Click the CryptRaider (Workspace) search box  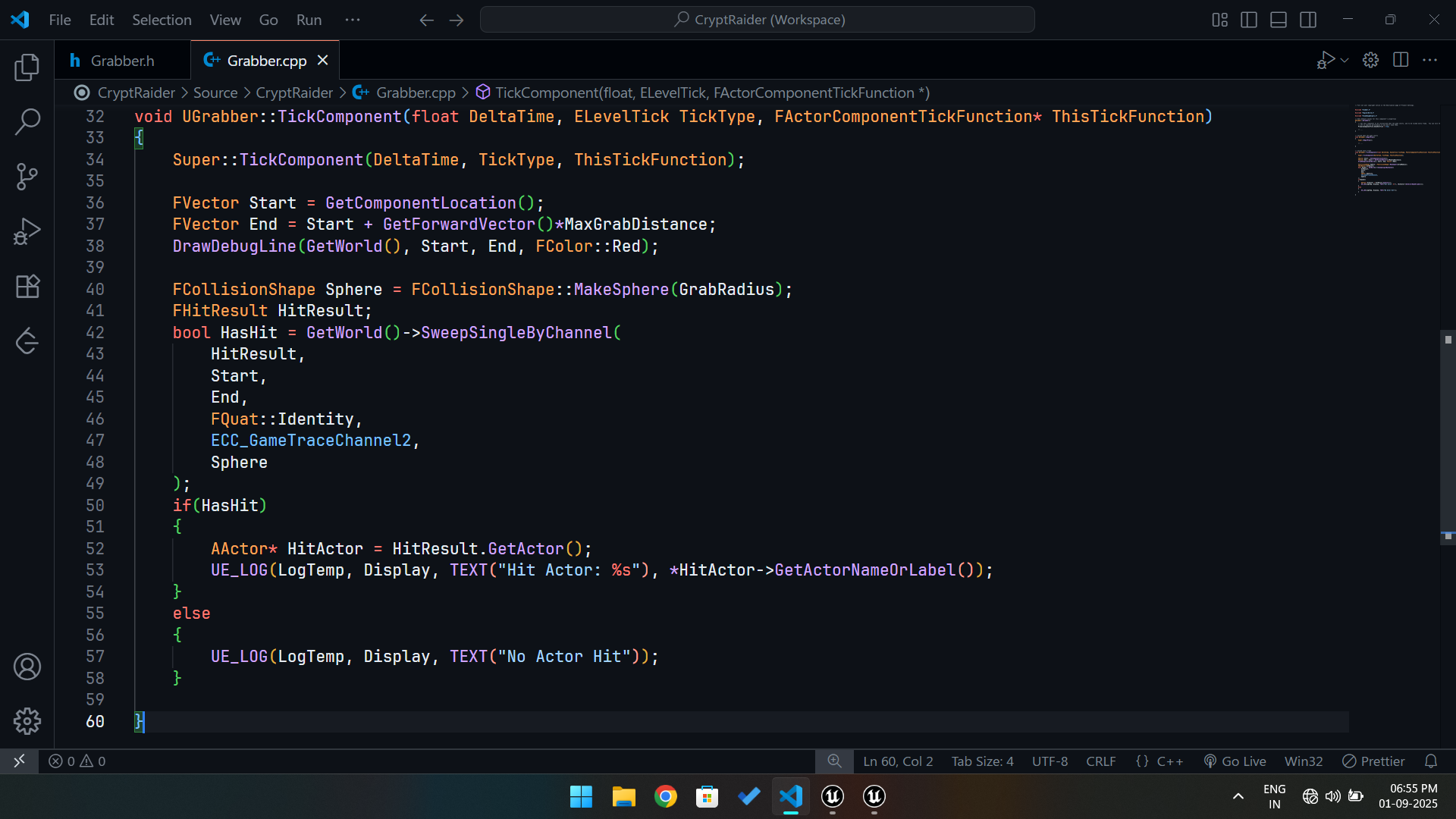[x=758, y=20]
